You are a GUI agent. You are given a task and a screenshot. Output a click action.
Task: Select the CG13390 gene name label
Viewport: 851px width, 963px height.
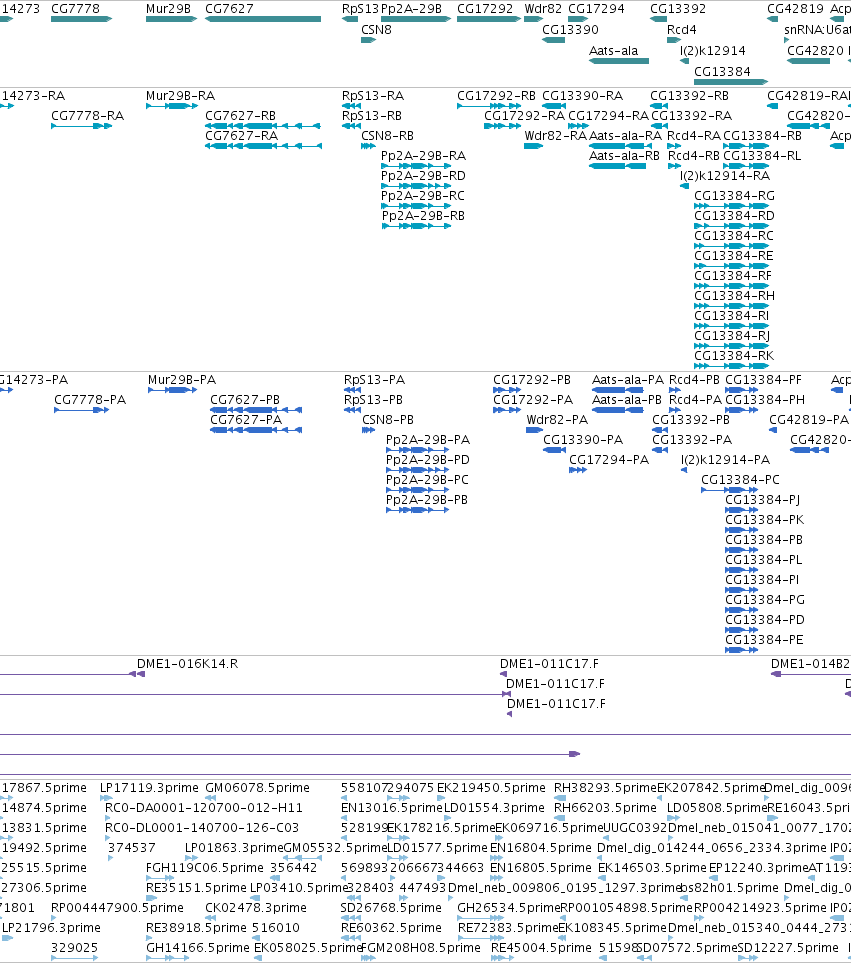(570, 29)
